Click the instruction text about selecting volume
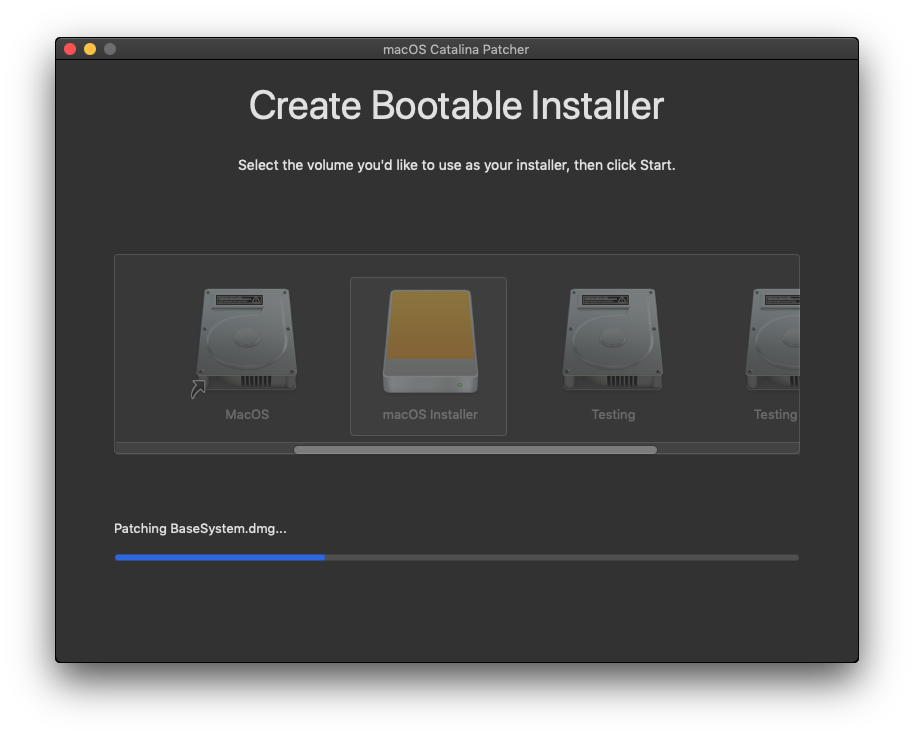This screenshot has width=914, height=736. [x=456, y=165]
